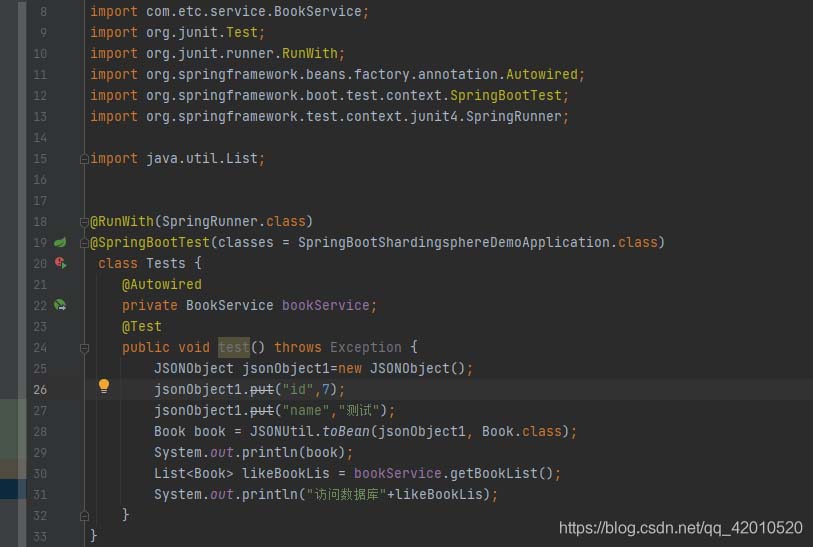
Task: Click the strikethrough put call with "name"
Action: [261, 411]
